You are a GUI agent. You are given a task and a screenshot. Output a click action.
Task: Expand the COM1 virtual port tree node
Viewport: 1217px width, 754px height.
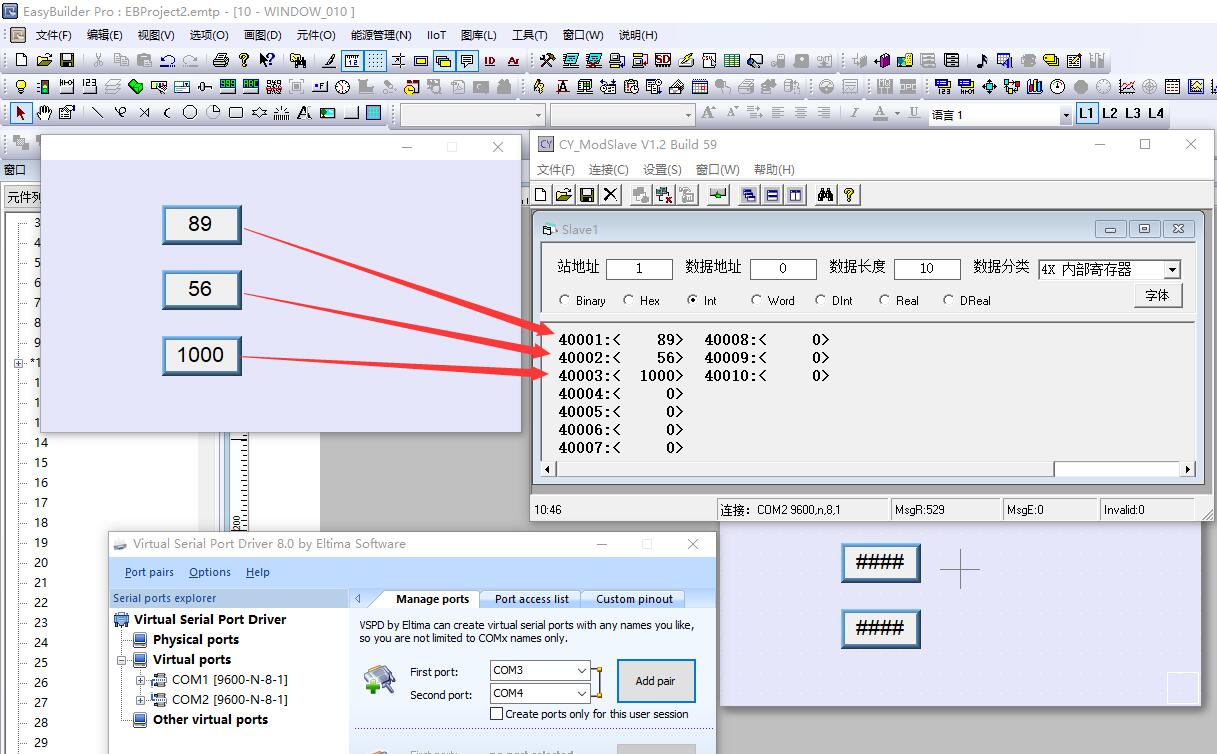(x=141, y=680)
